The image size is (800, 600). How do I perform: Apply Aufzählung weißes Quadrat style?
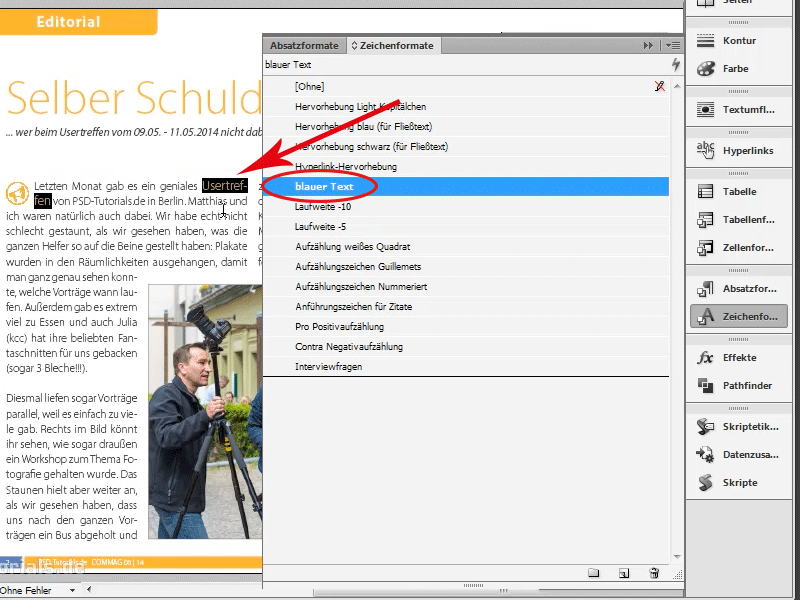pos(466,246)
